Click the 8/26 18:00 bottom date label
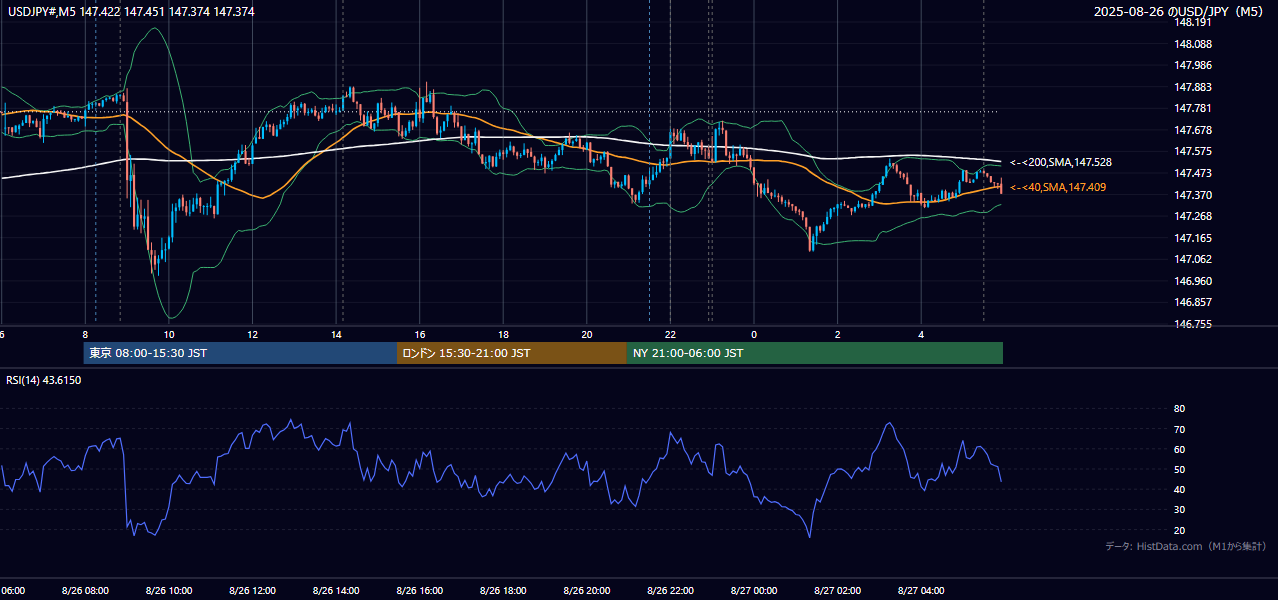The height and width of the screenshot is (600, 1278). tap(503, 591)
